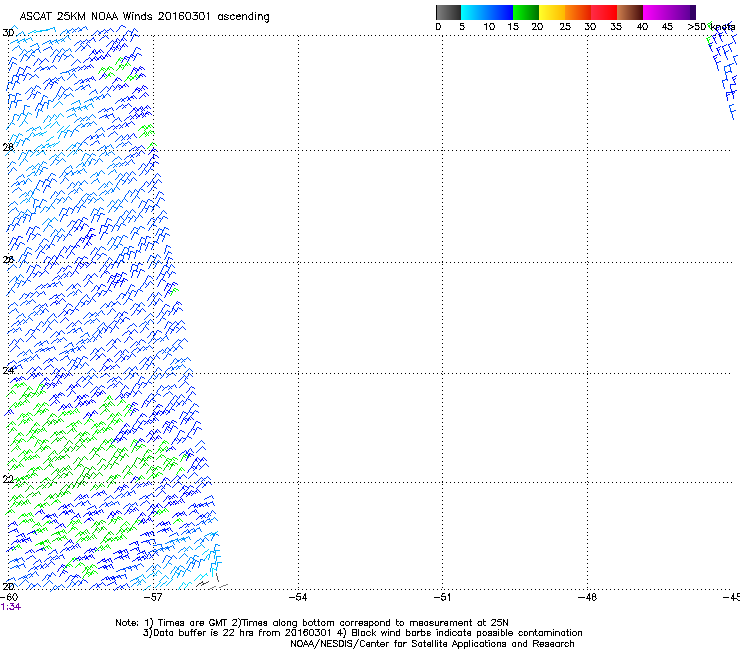Click the longitude label '-60'
The image size is (740, 650).
tap(9, 597)
